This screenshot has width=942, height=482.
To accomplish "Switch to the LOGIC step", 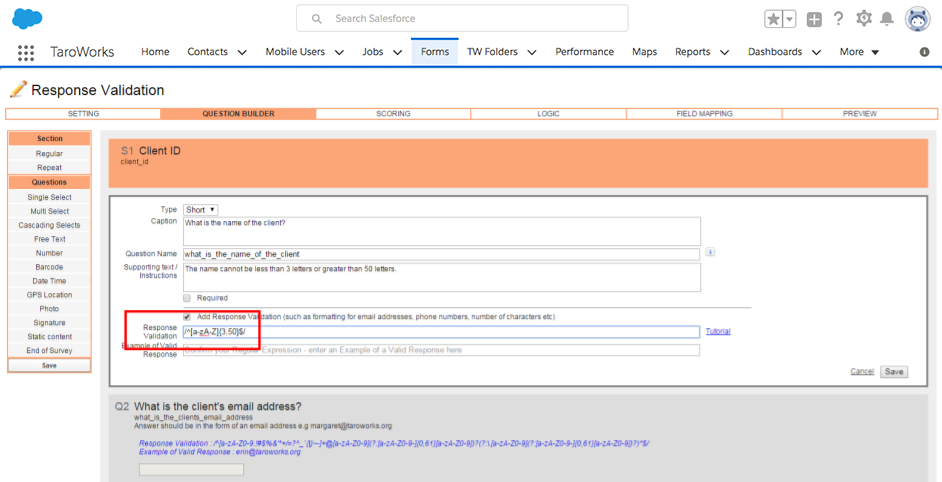I will (x=548, y=114).
